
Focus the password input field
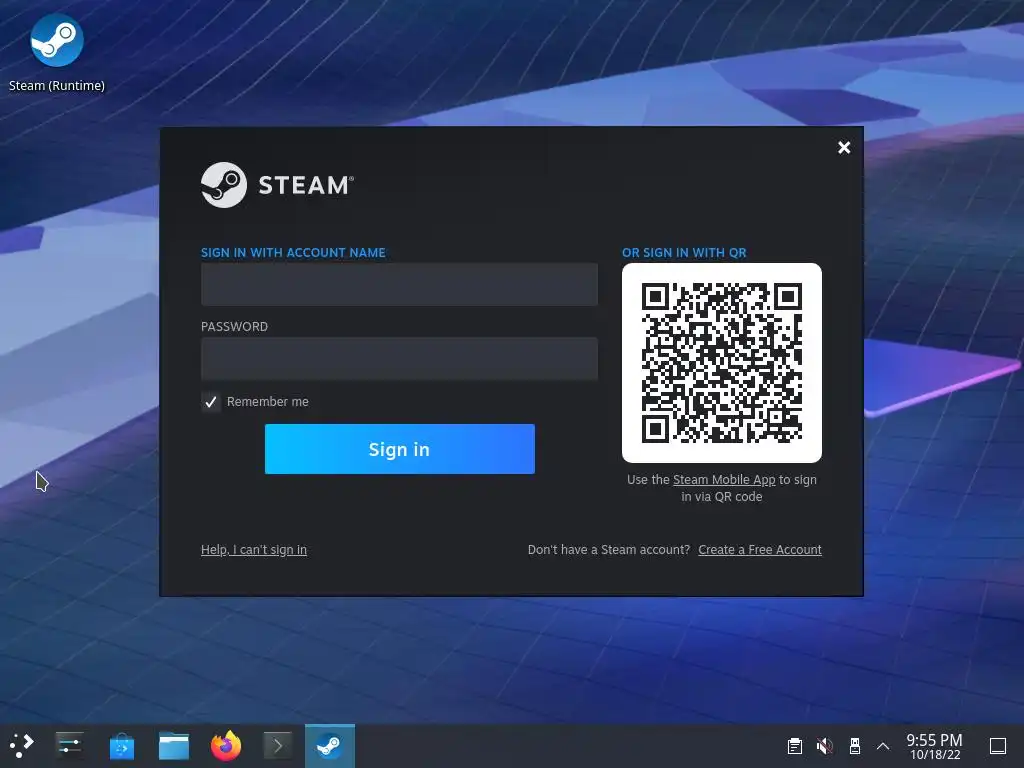pyautogui.click(x=399, y=359)
